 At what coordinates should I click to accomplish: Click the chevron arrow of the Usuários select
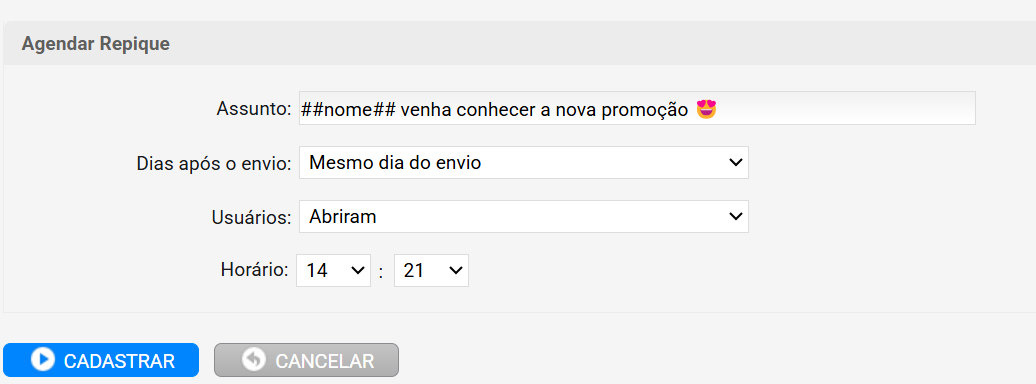click(735, 217)
